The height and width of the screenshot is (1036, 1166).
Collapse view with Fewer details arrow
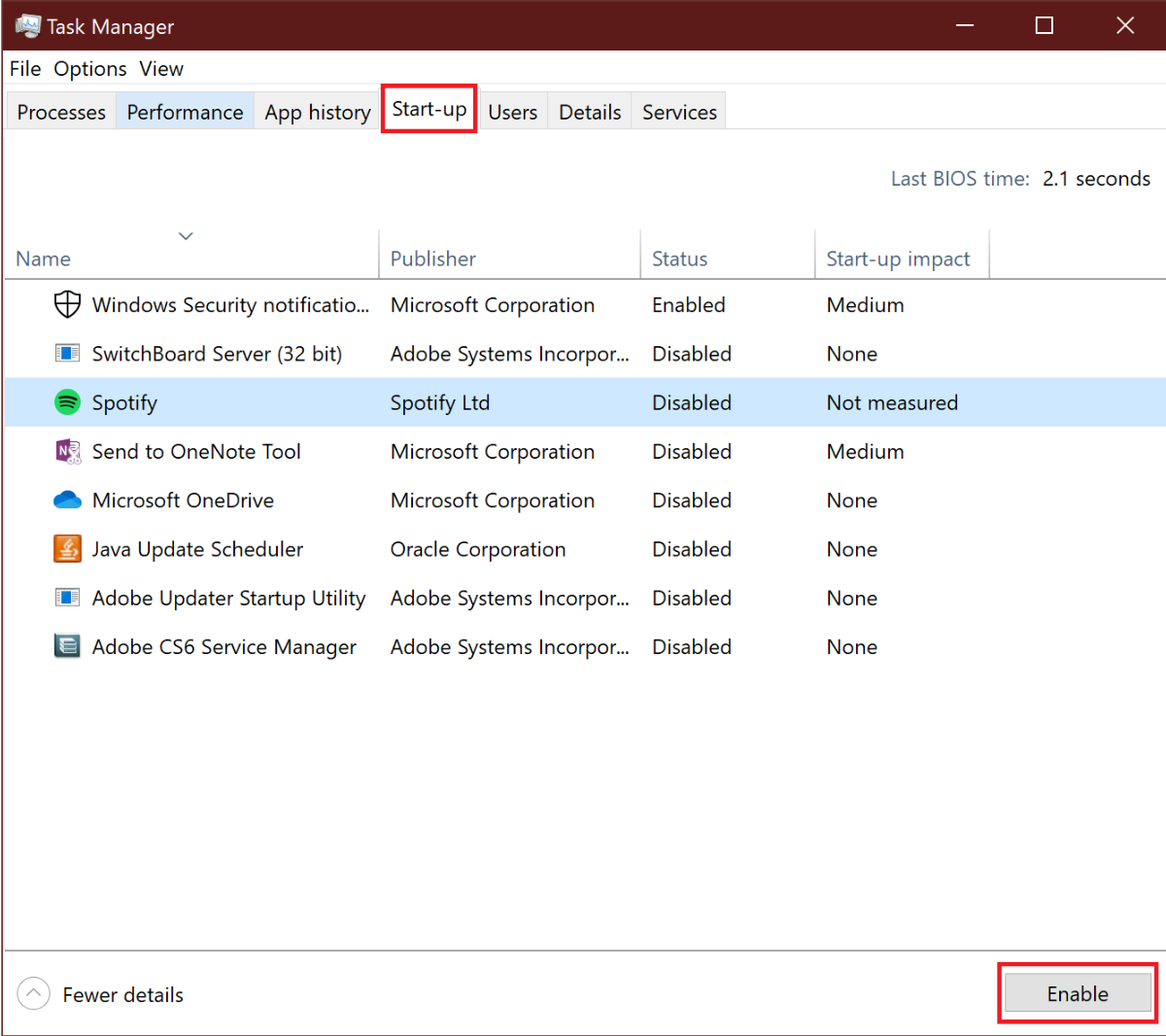tap(33, 994)
